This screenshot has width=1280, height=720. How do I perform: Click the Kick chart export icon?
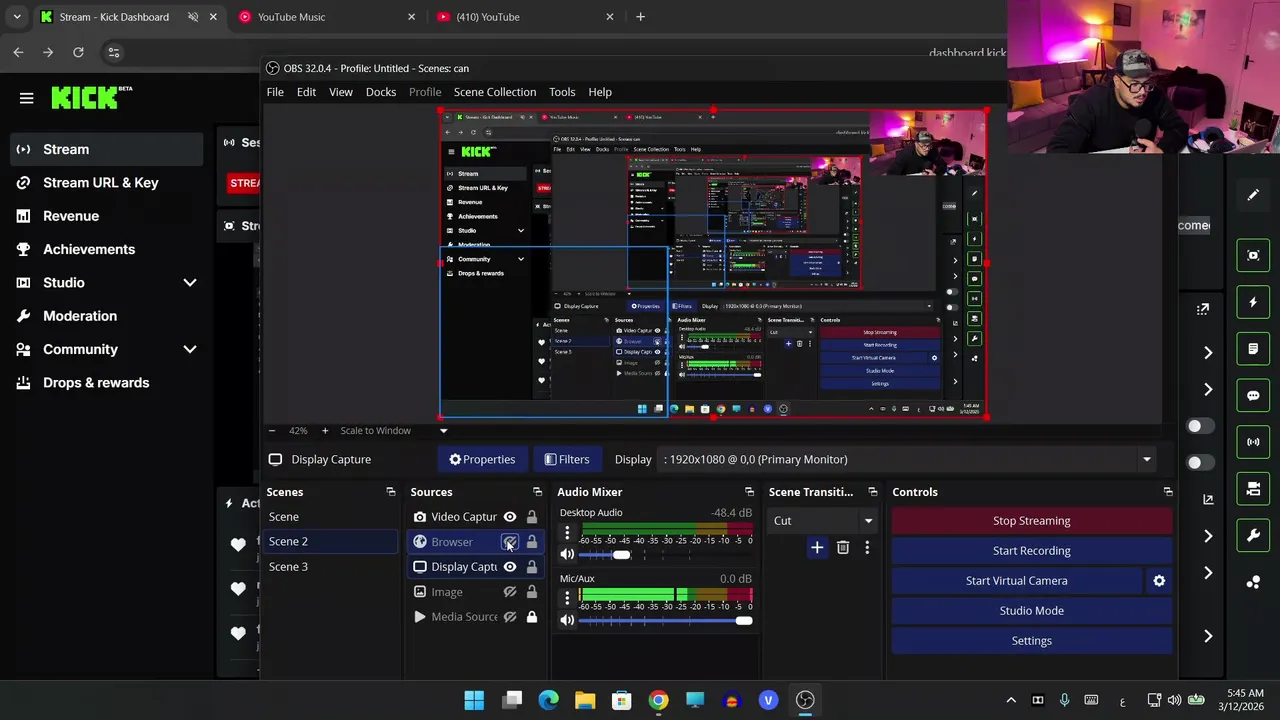coord(1208,499)
